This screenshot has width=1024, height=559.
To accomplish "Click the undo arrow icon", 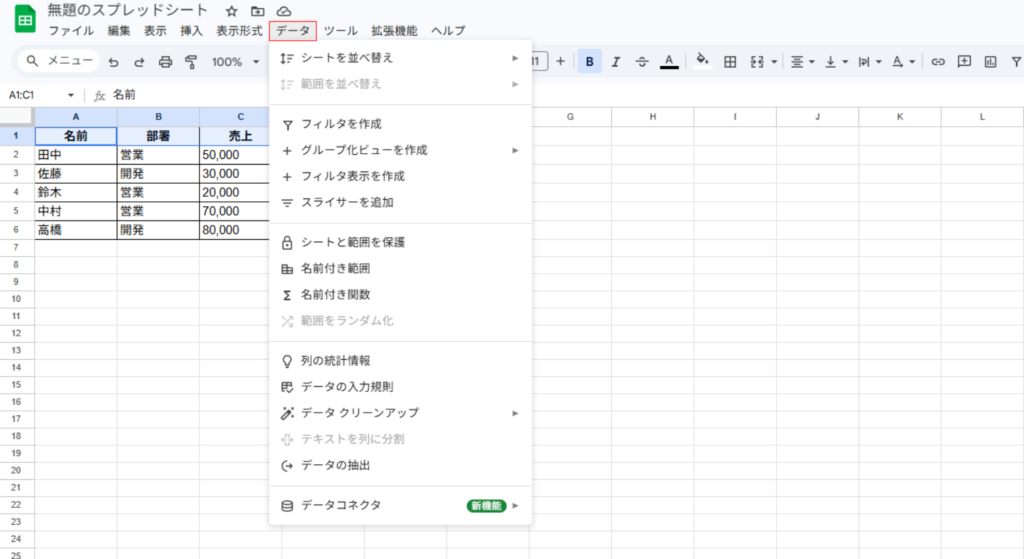I will point(114,62).
